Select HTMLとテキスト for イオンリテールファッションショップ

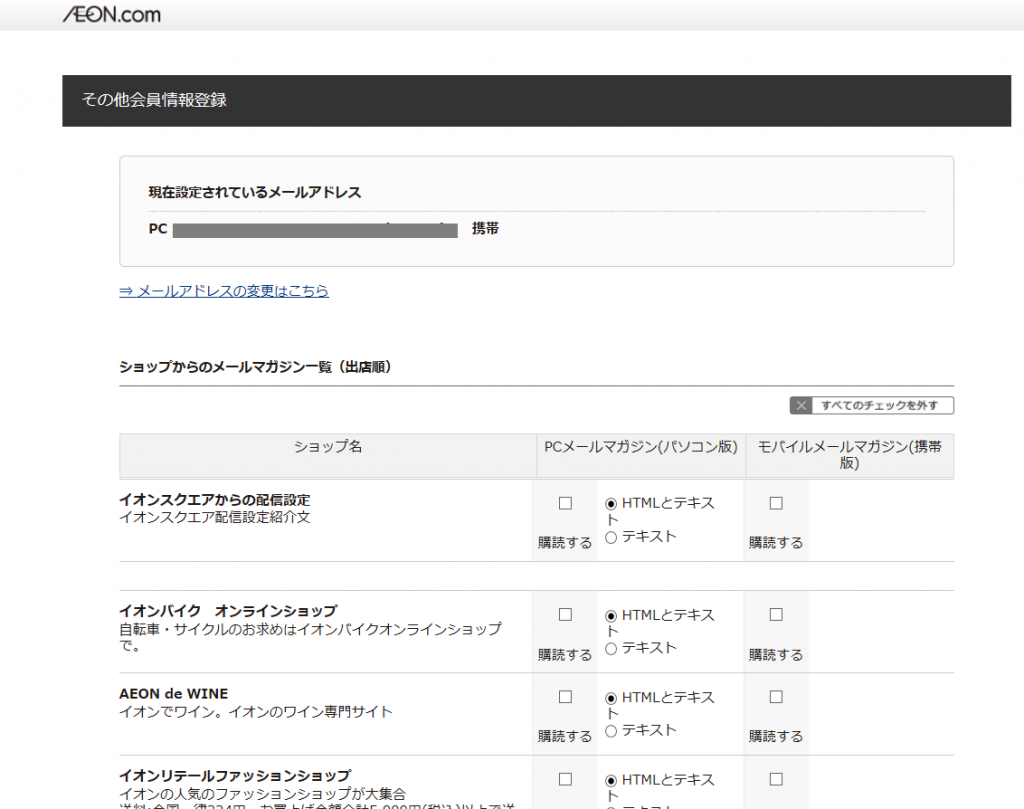(x=611, y=781)
